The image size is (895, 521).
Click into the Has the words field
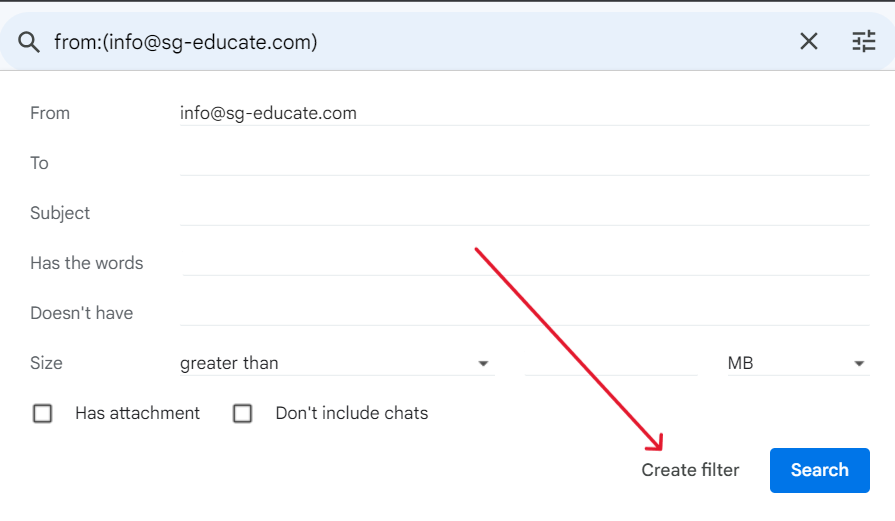524,262
